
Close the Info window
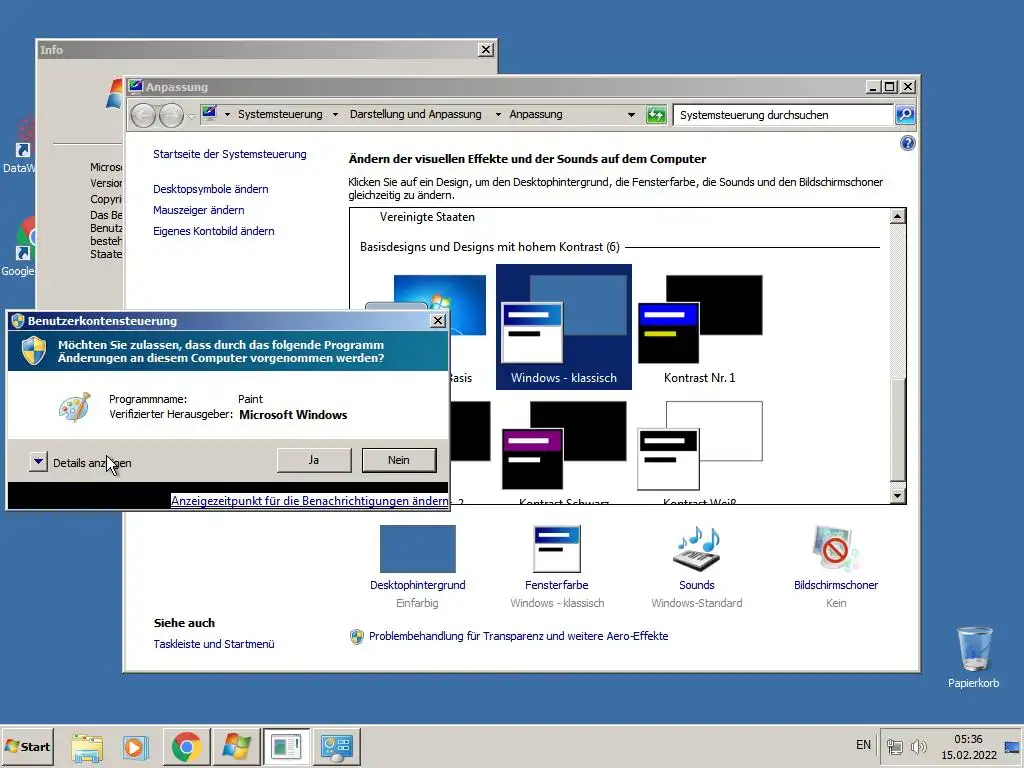tap(486, 50)
